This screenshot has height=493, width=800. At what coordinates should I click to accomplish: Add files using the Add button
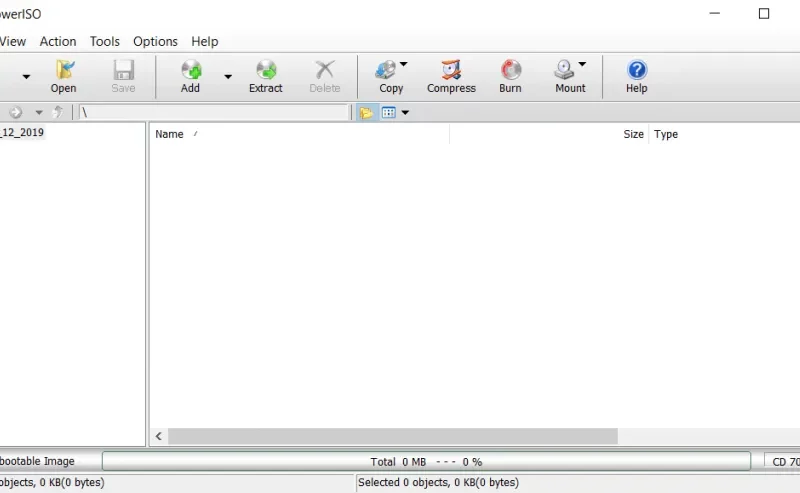click(191, 77)
